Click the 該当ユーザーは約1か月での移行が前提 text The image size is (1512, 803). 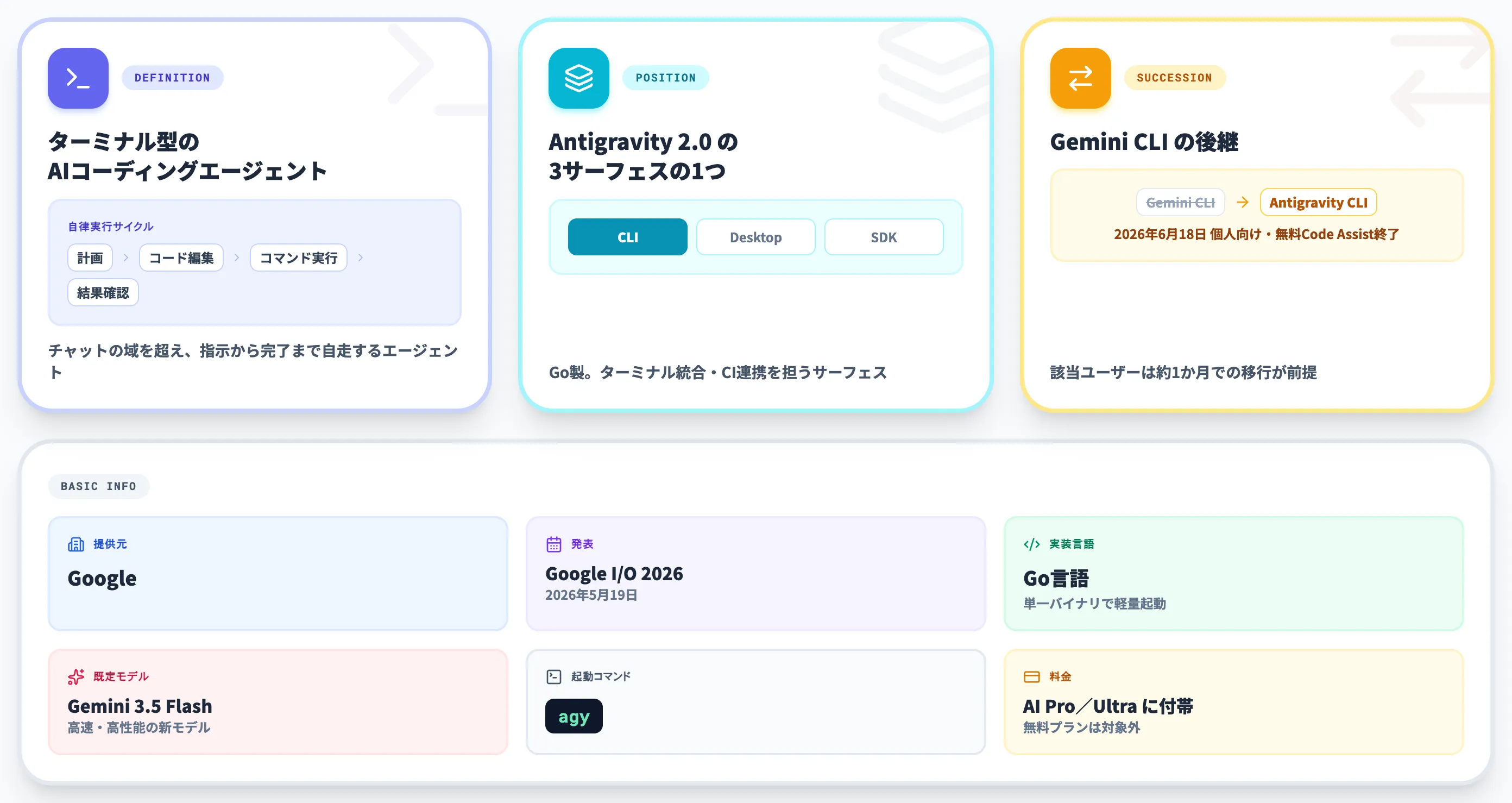click(1183, 373)
